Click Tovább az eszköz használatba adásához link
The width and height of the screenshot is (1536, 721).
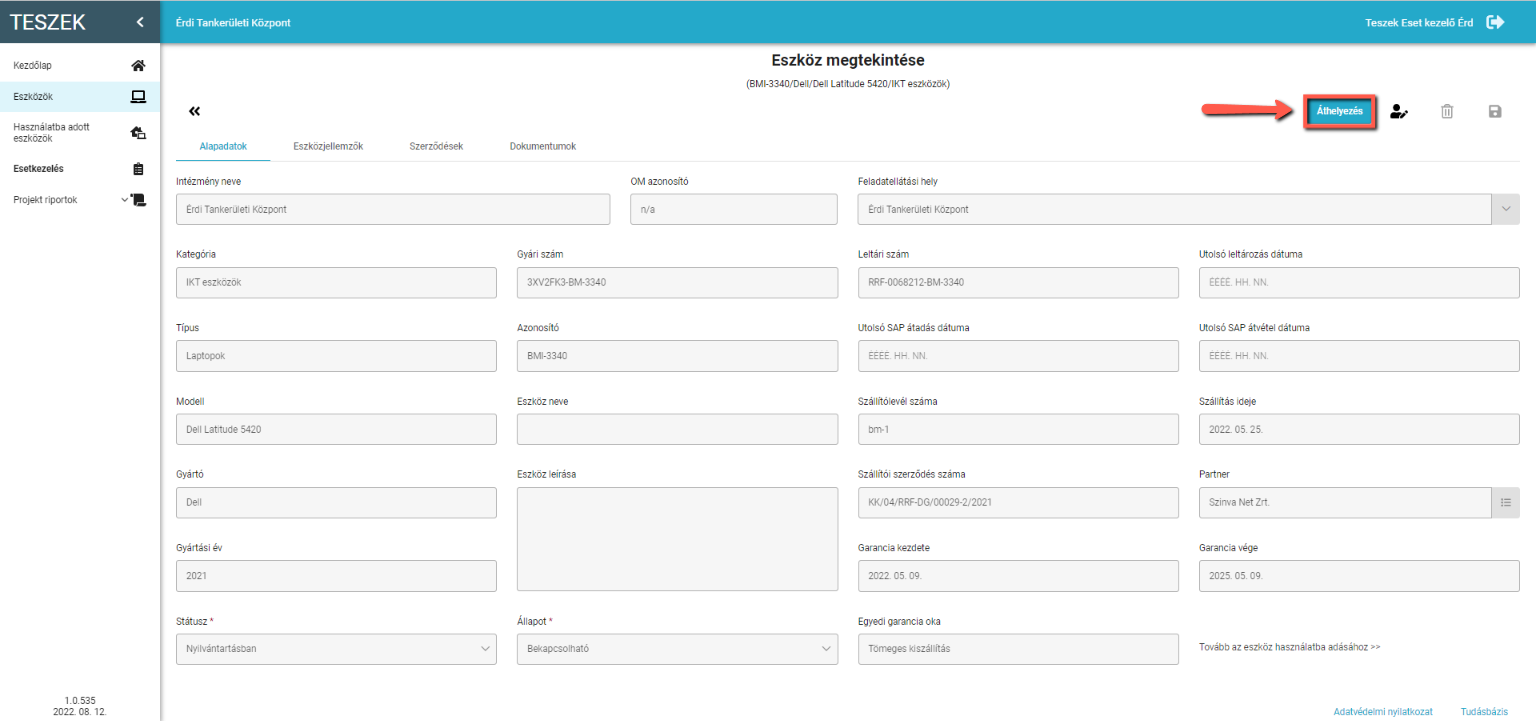1289,647
